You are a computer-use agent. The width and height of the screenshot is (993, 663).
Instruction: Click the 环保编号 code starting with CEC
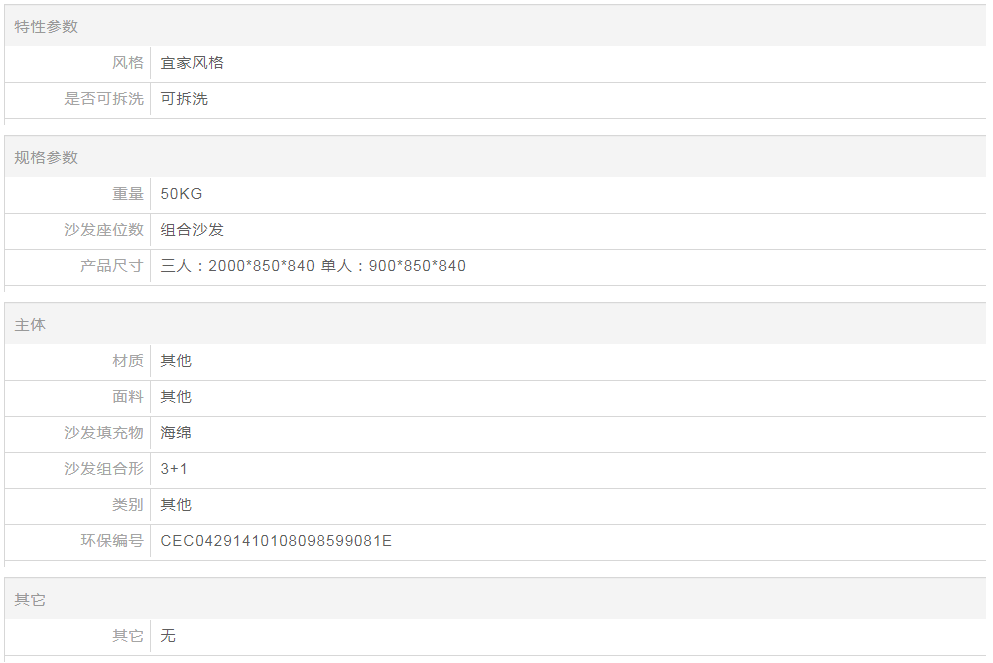point(276,541)
